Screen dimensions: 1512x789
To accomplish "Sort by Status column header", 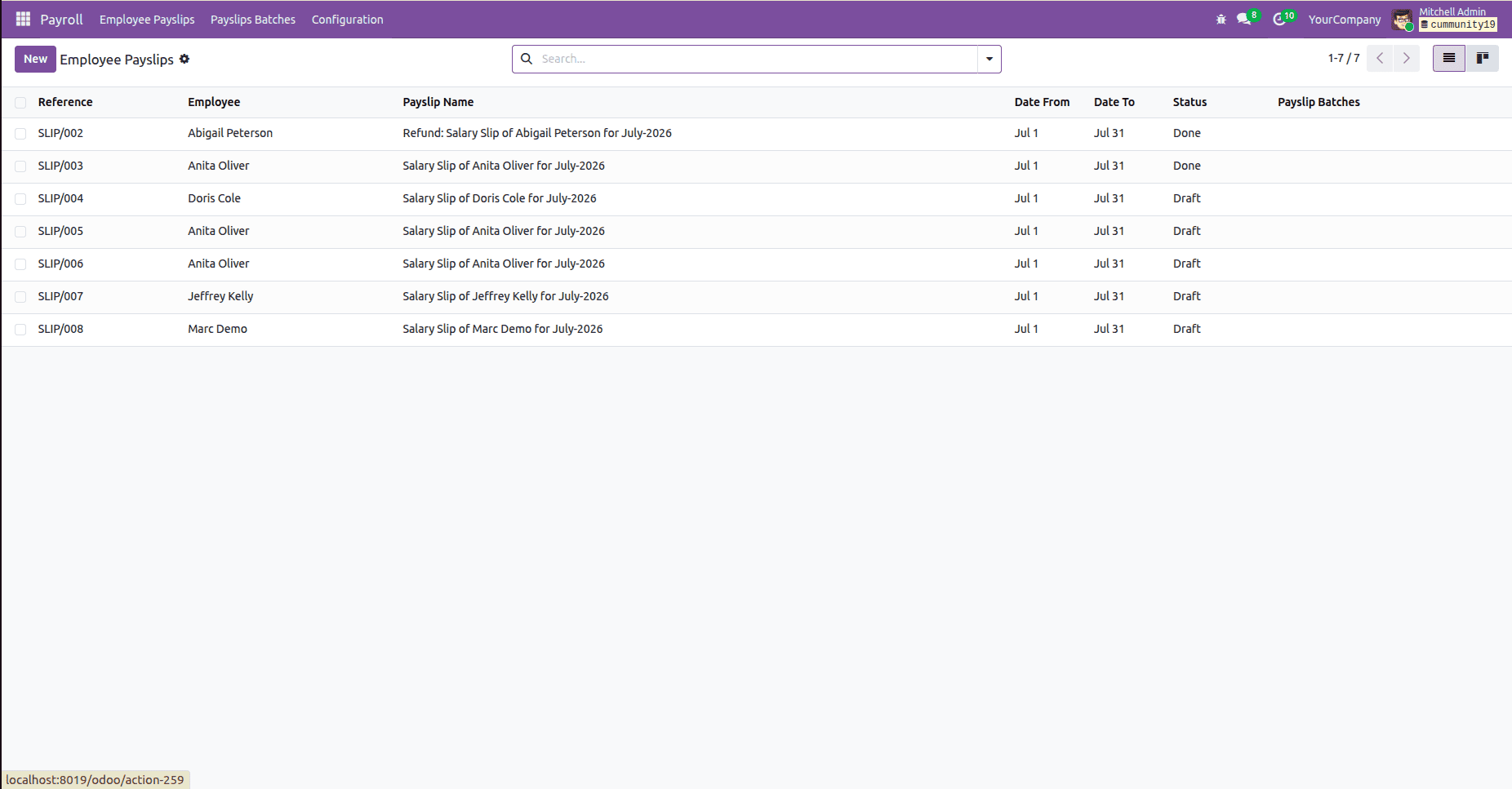I will click(1190, 102).
